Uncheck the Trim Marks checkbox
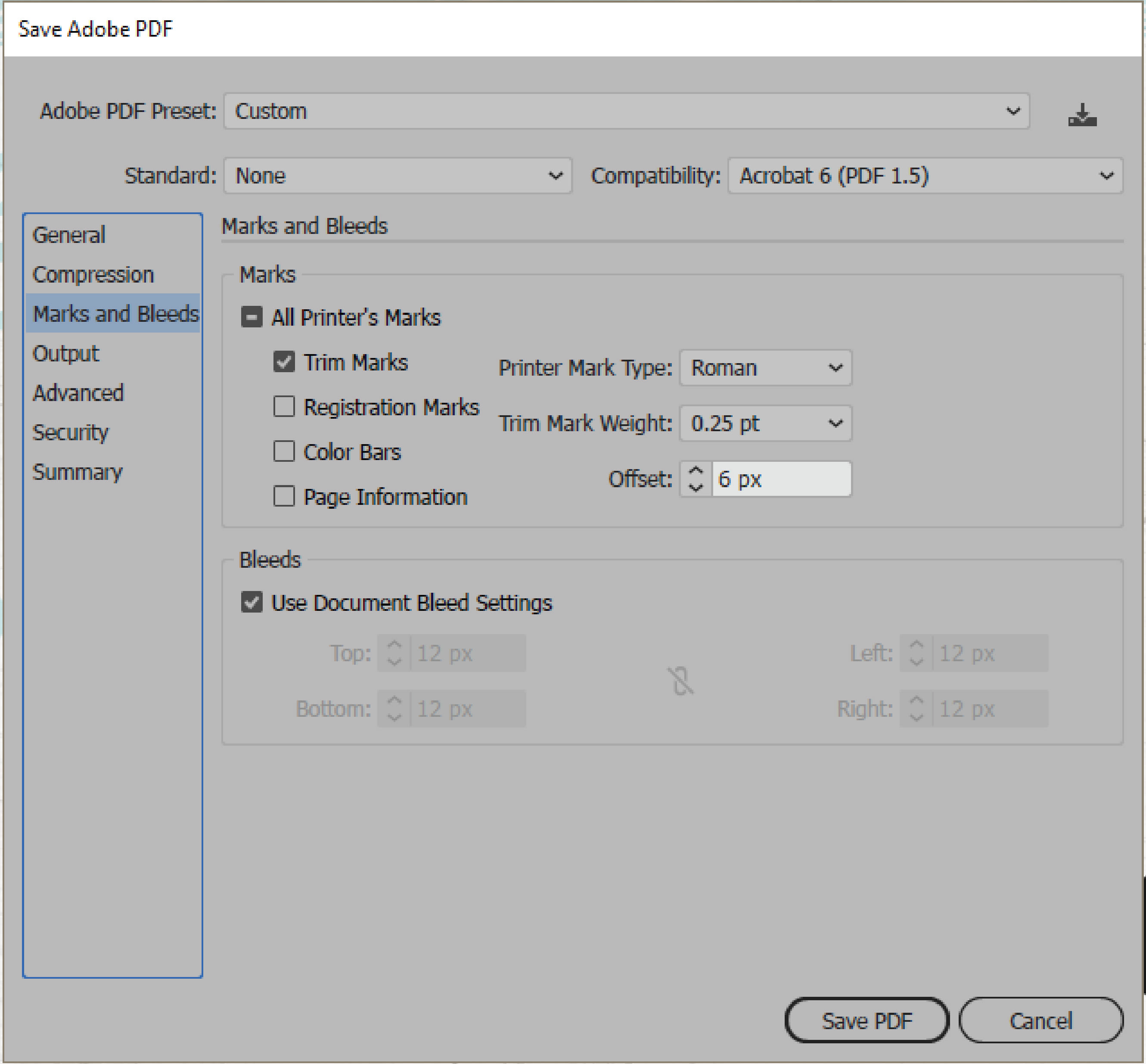 pyautogui.click(x=284, y=361)
